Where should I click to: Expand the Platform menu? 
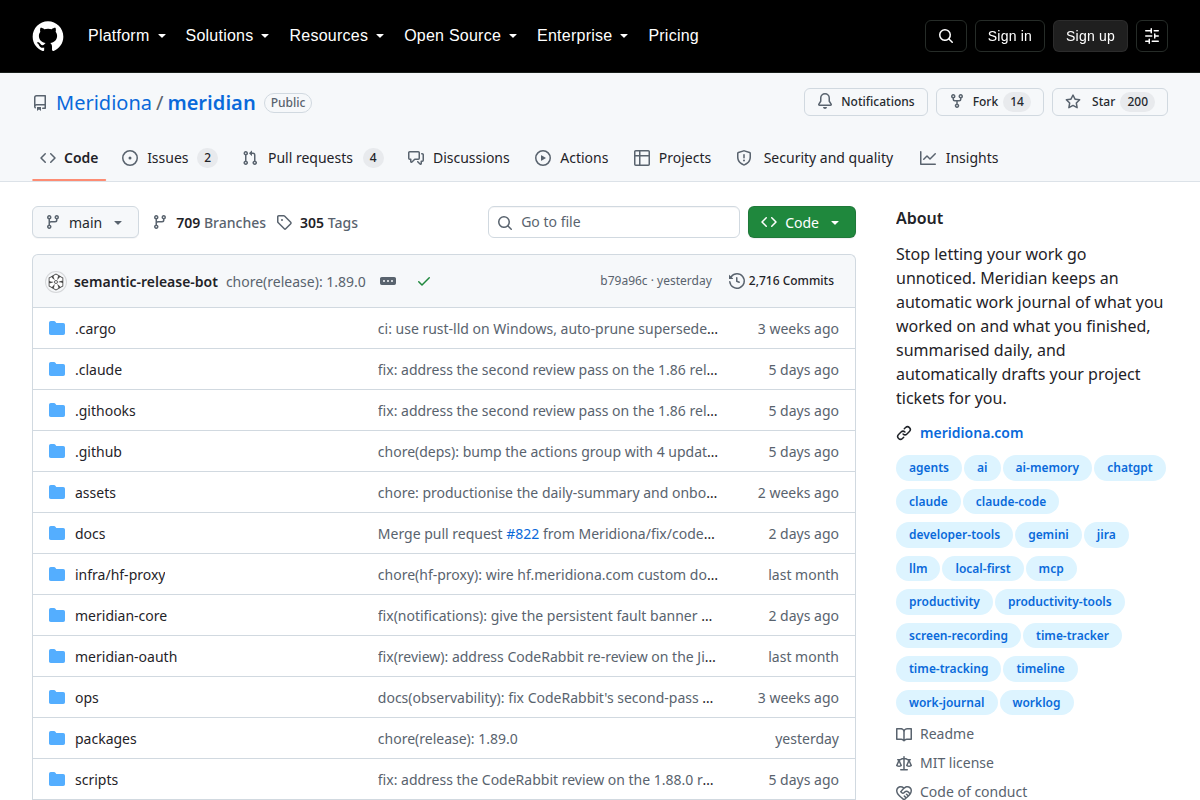click(126, 36)
